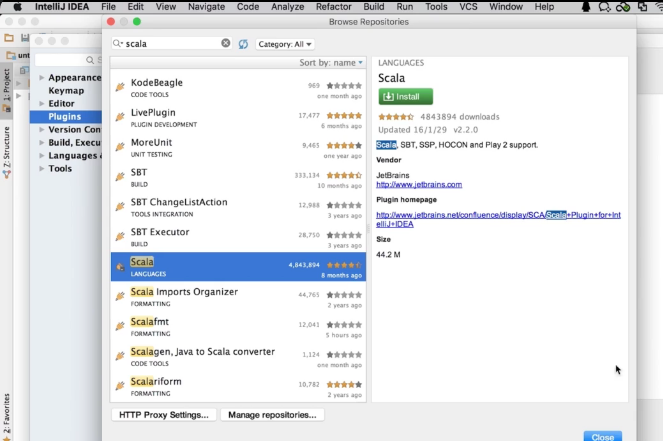663x441 pixels.
Task: Expand the Editor settings node
Action: 41,103
